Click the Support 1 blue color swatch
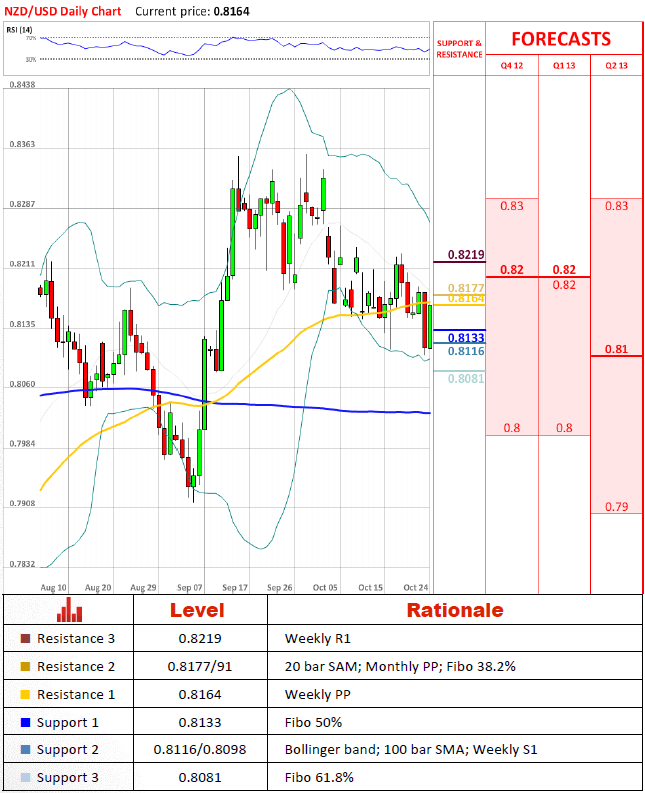The image size is (645, 793). (24, 722)
